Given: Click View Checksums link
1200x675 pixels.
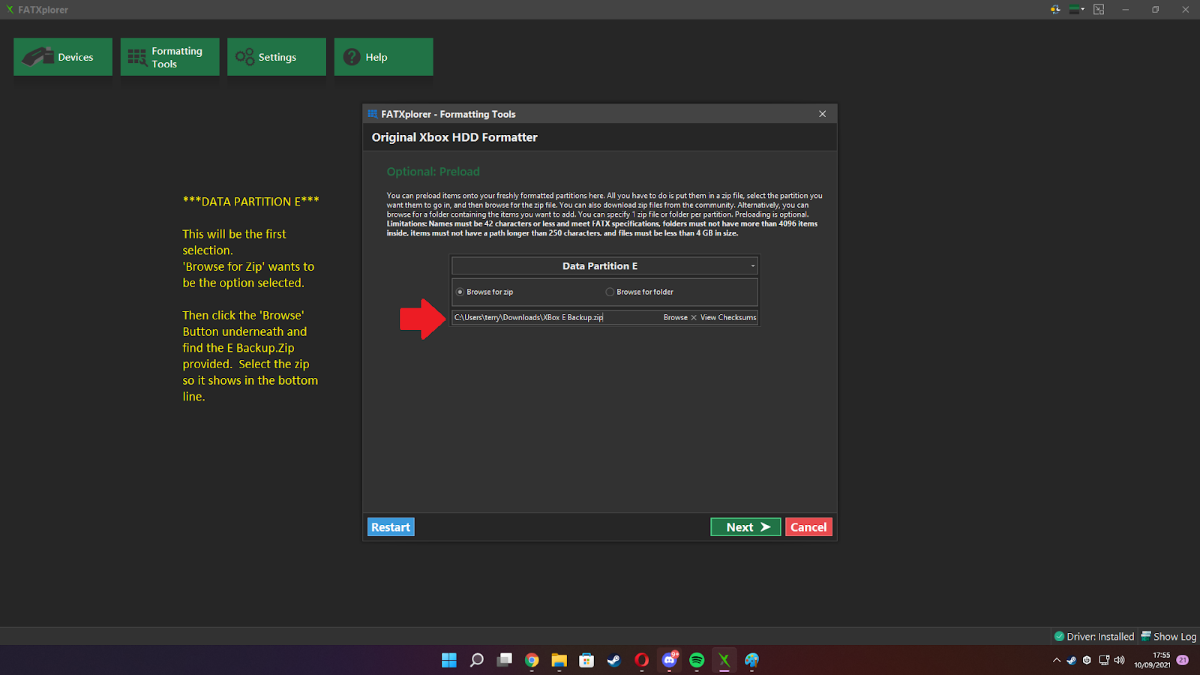Looking at the screenshot, I should [728, 317].
